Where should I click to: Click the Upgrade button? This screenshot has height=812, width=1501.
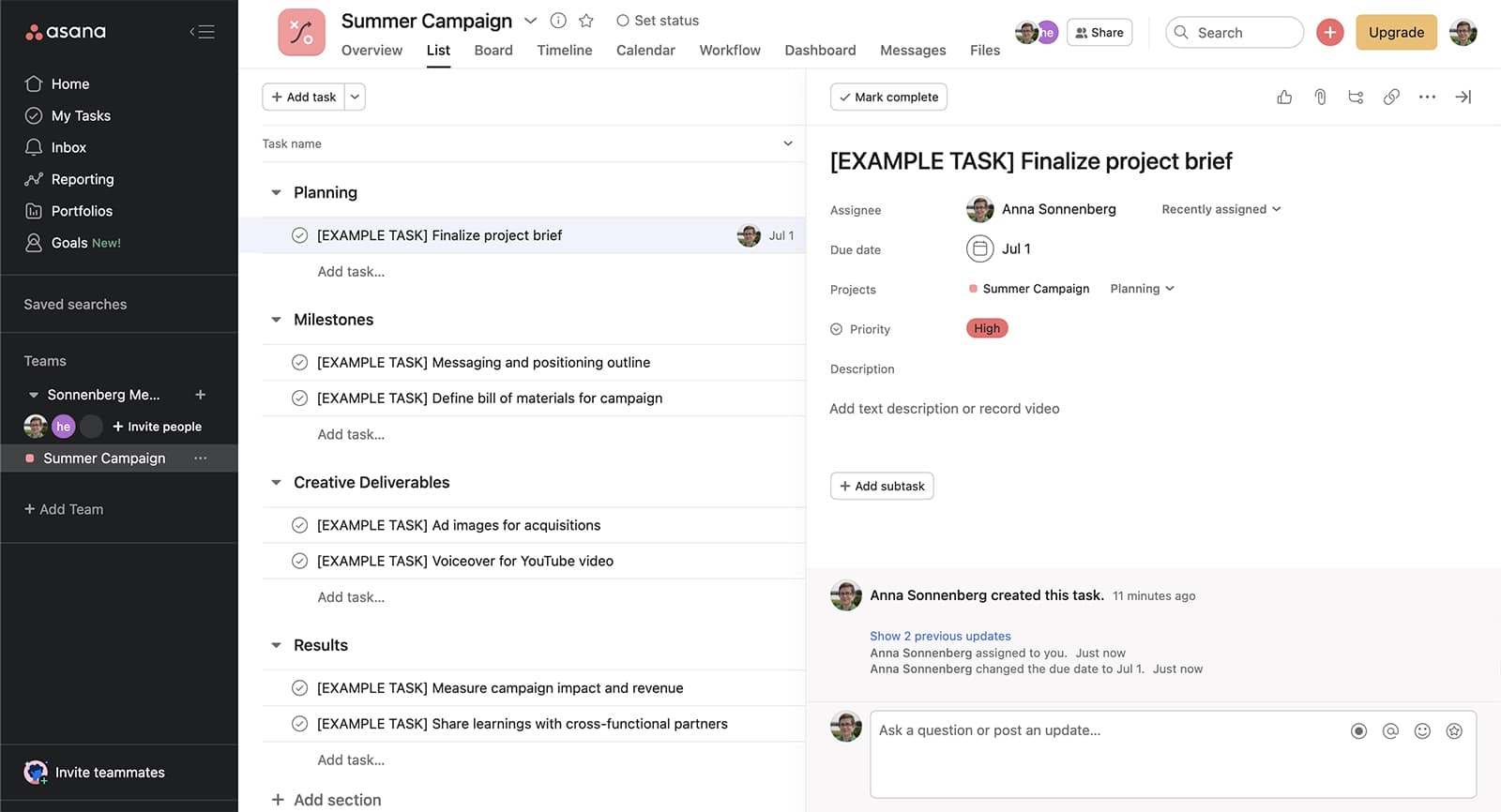(x=1396, y=33)
